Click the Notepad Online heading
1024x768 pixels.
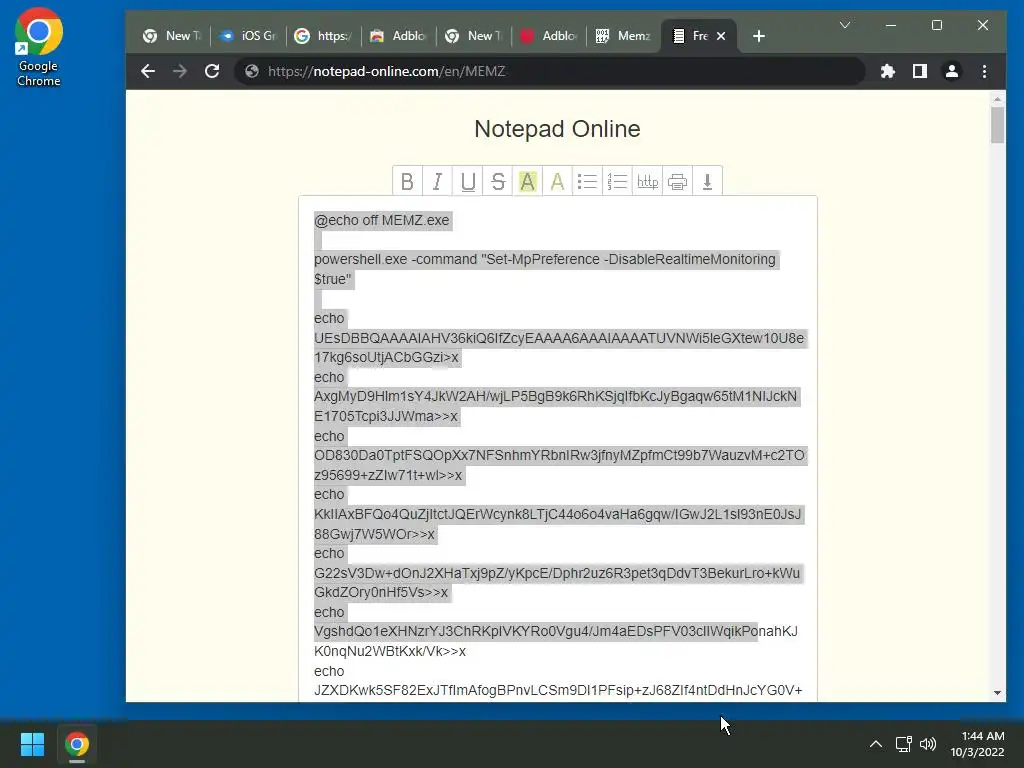coord(557,129)
